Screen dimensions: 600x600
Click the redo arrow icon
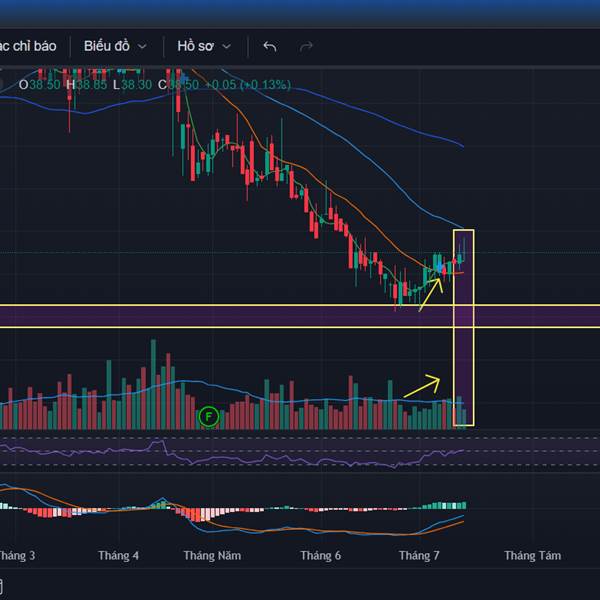(x=306, y=47)
